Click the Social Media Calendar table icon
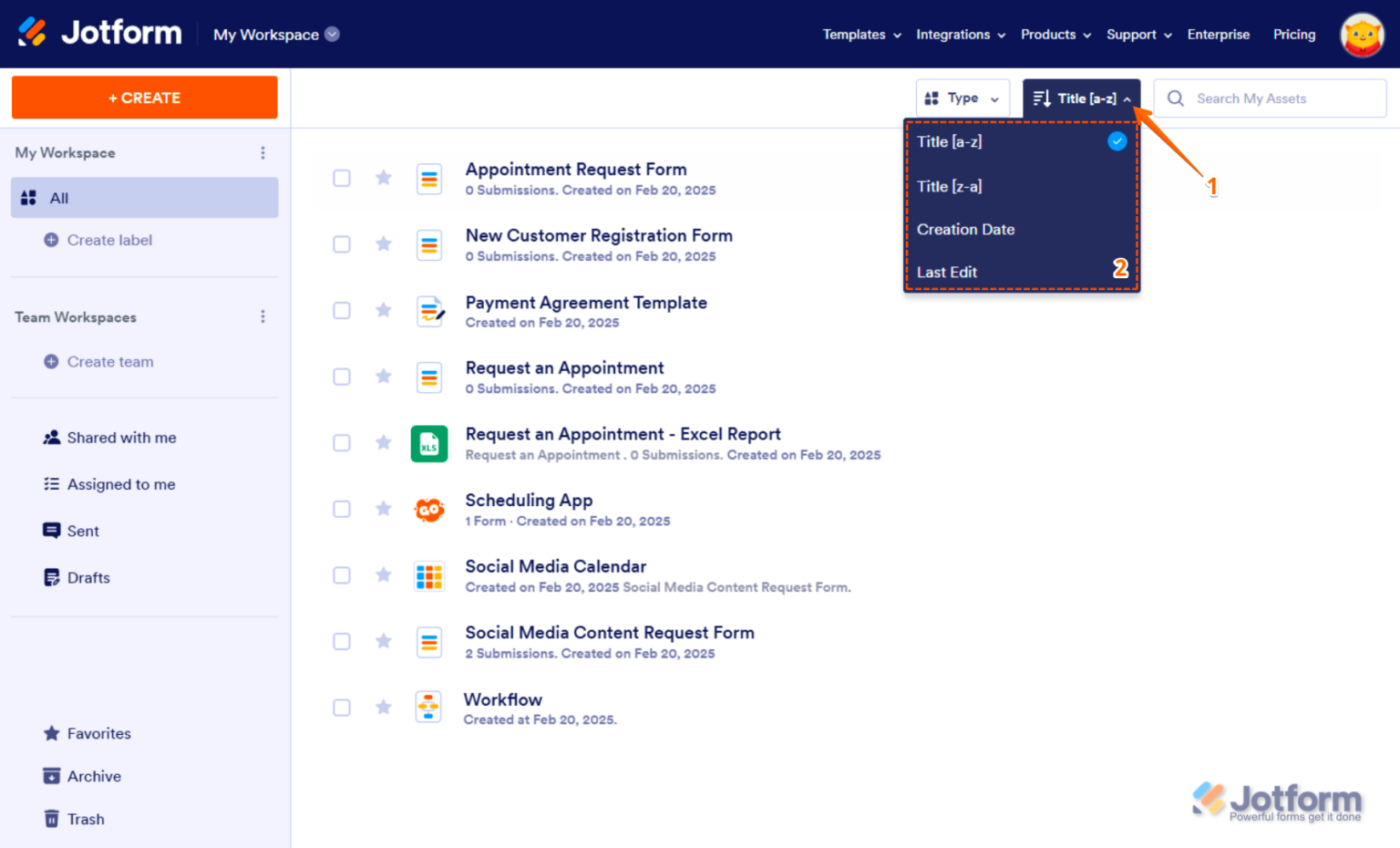The width and height of the screenshot is (1400, 848). [428, 575]
